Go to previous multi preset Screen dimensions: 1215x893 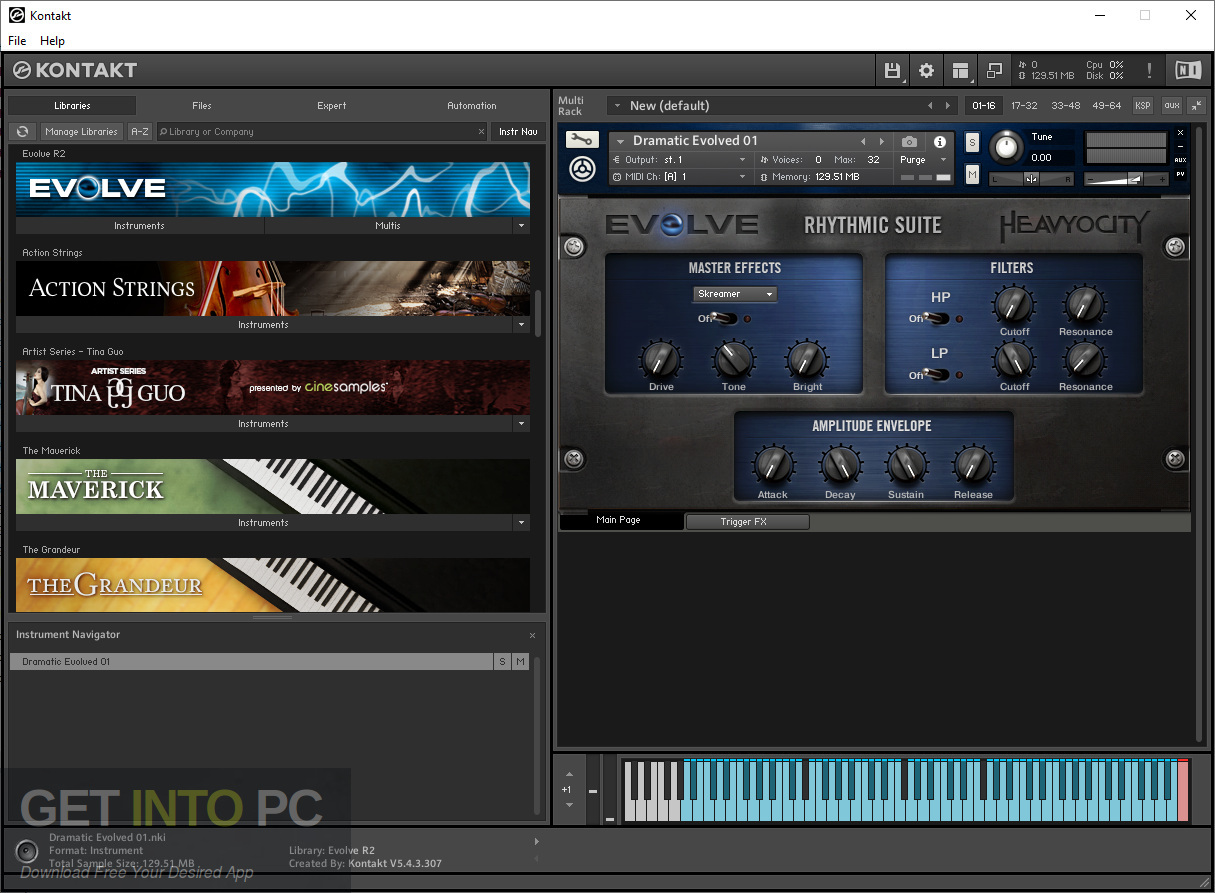click(930, 106)
